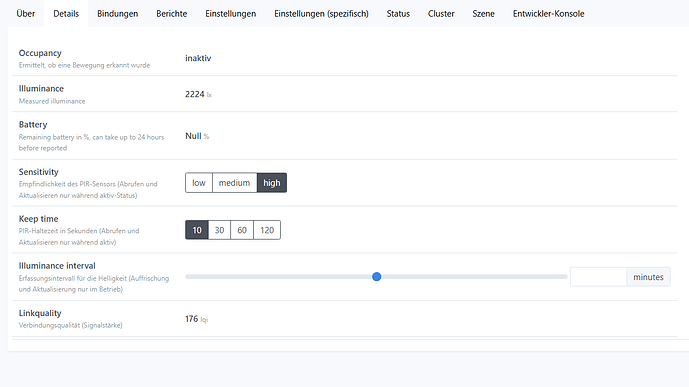The image size is (689, 387).
Task: Go to the Berichte tab
Action: (171, 14)
